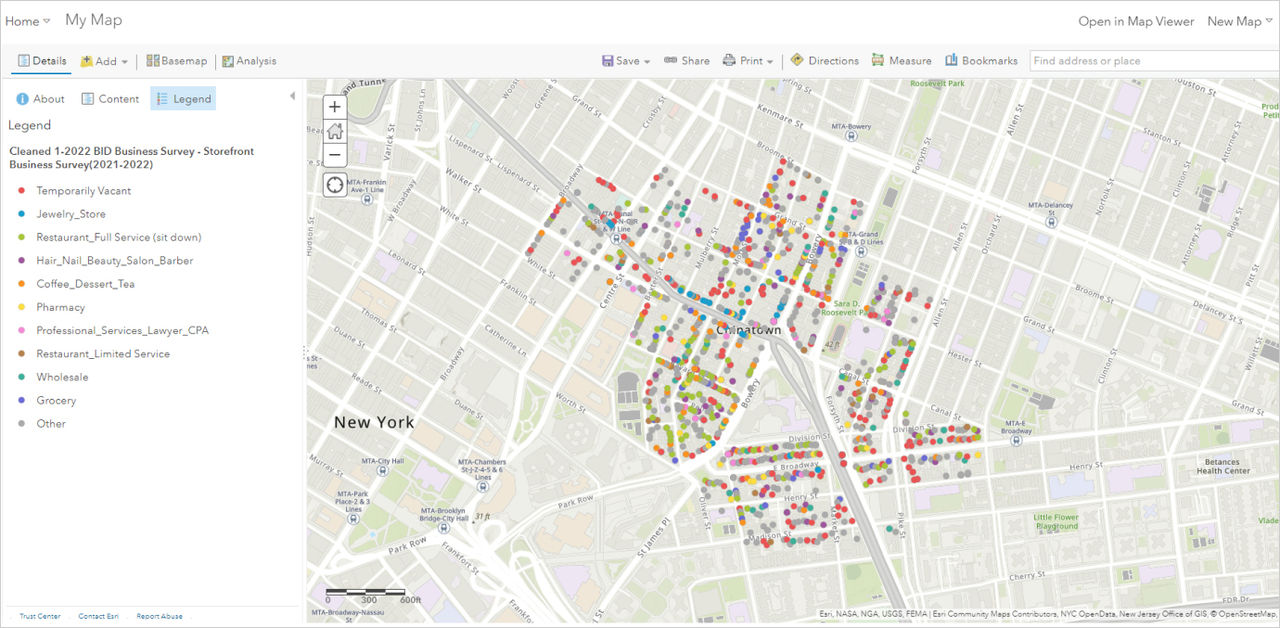Click the New York map label
This screenshot has height=628, width=1280.
(374, 422)
